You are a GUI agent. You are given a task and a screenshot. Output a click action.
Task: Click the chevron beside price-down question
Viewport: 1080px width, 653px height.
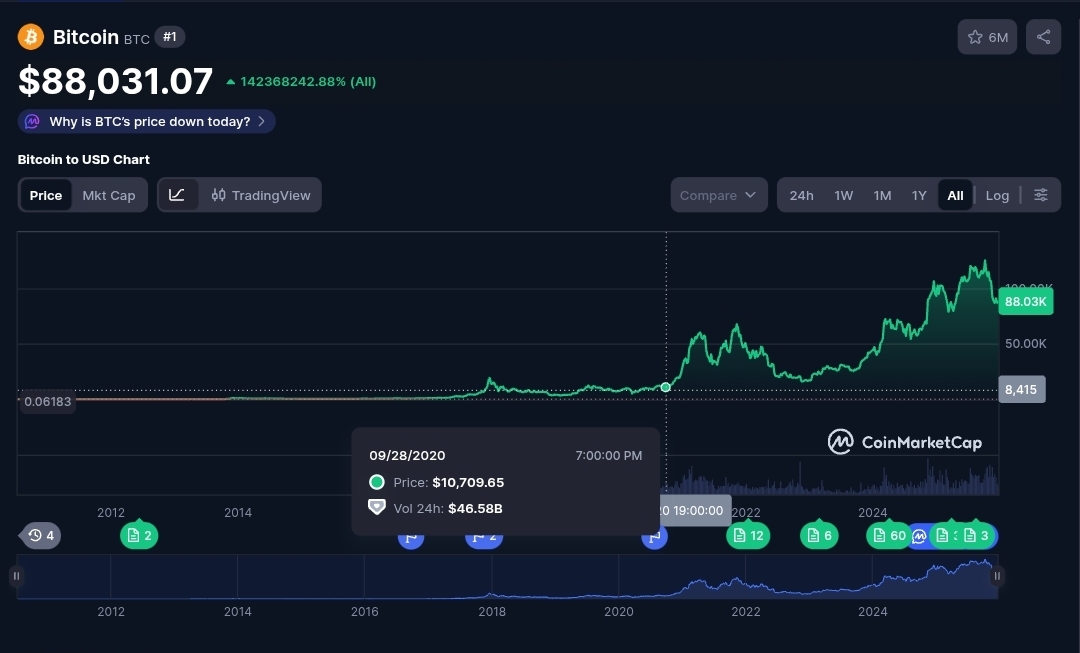[262, 121]
